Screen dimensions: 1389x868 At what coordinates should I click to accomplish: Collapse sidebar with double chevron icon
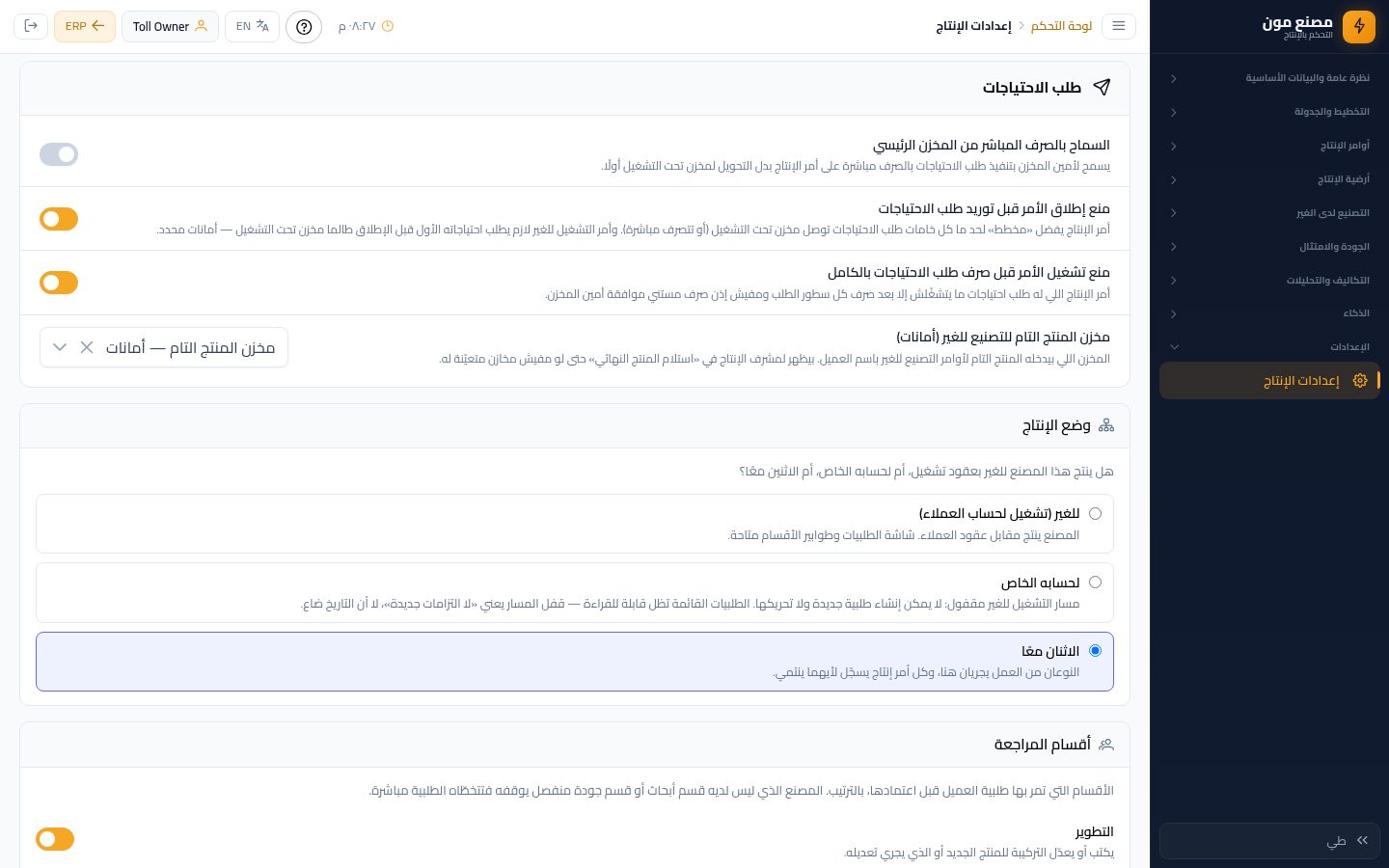pos(1362,841)
